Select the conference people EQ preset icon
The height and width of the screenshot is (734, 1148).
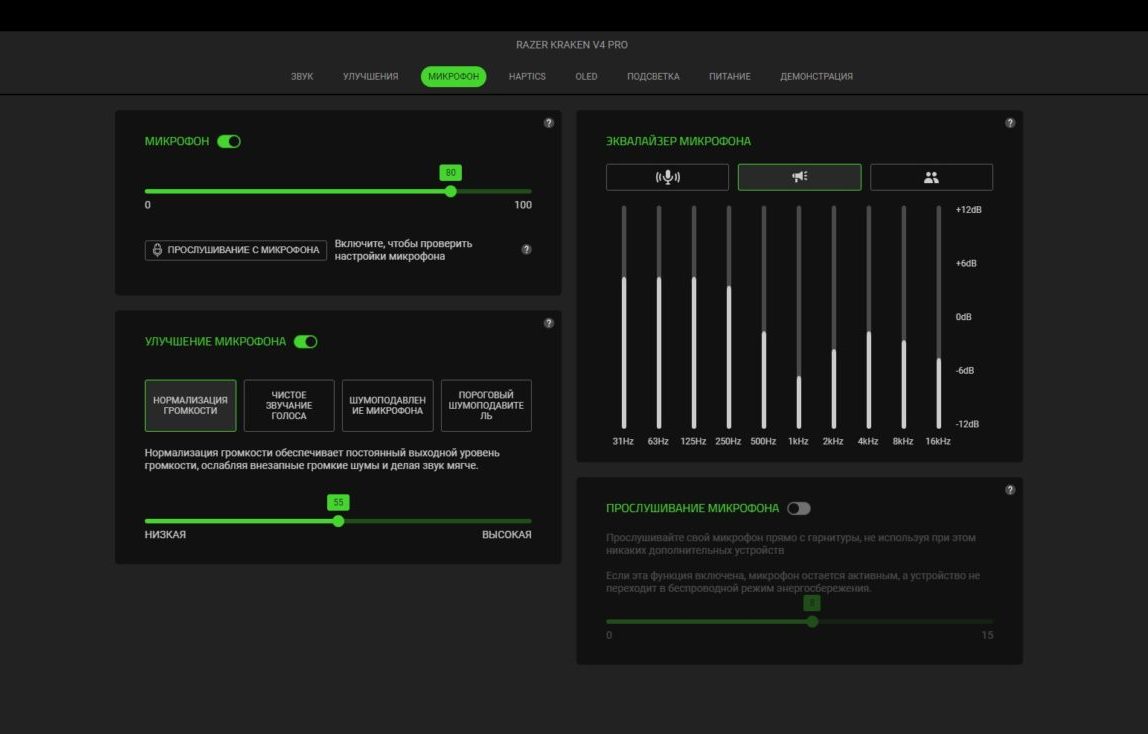point(931,177)
